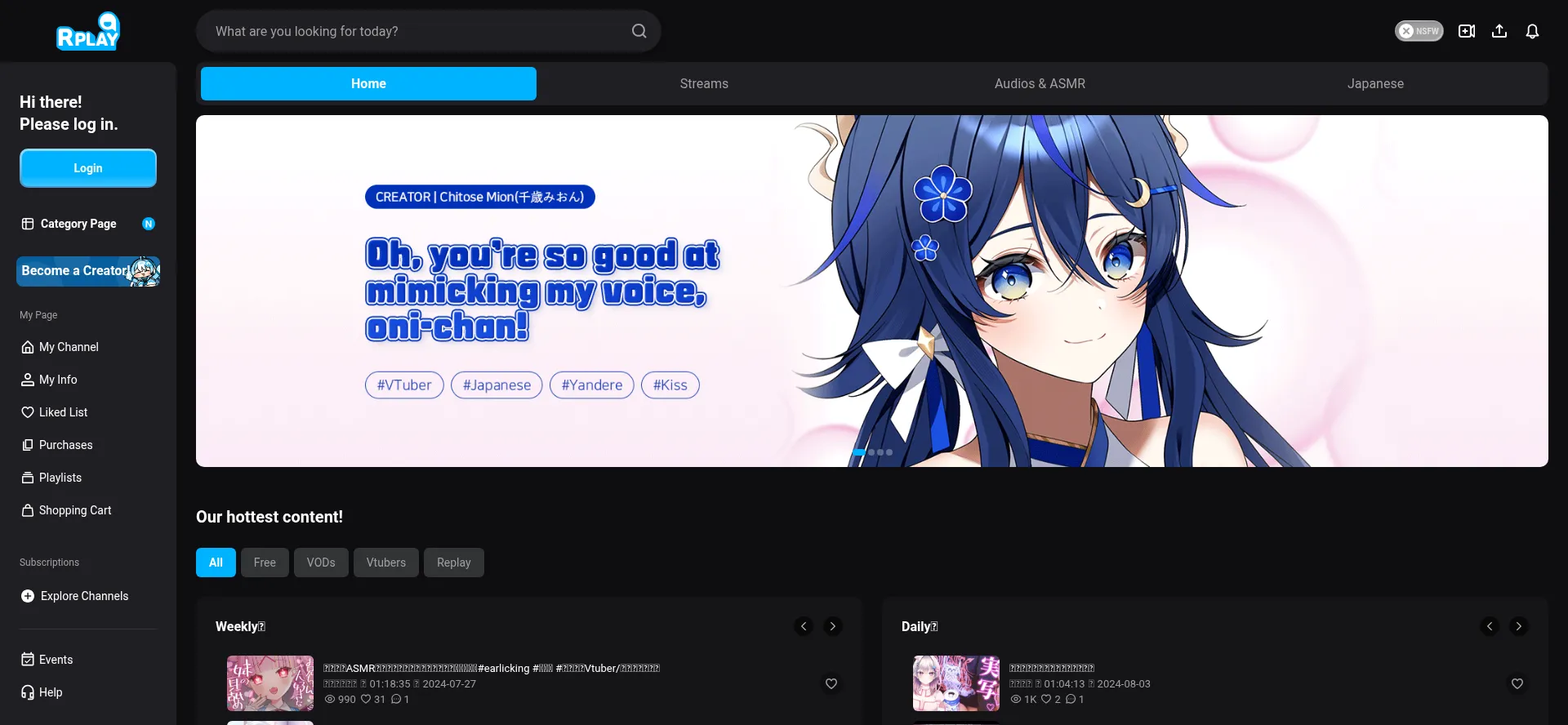Switch to the Home tab

[368, 83]
